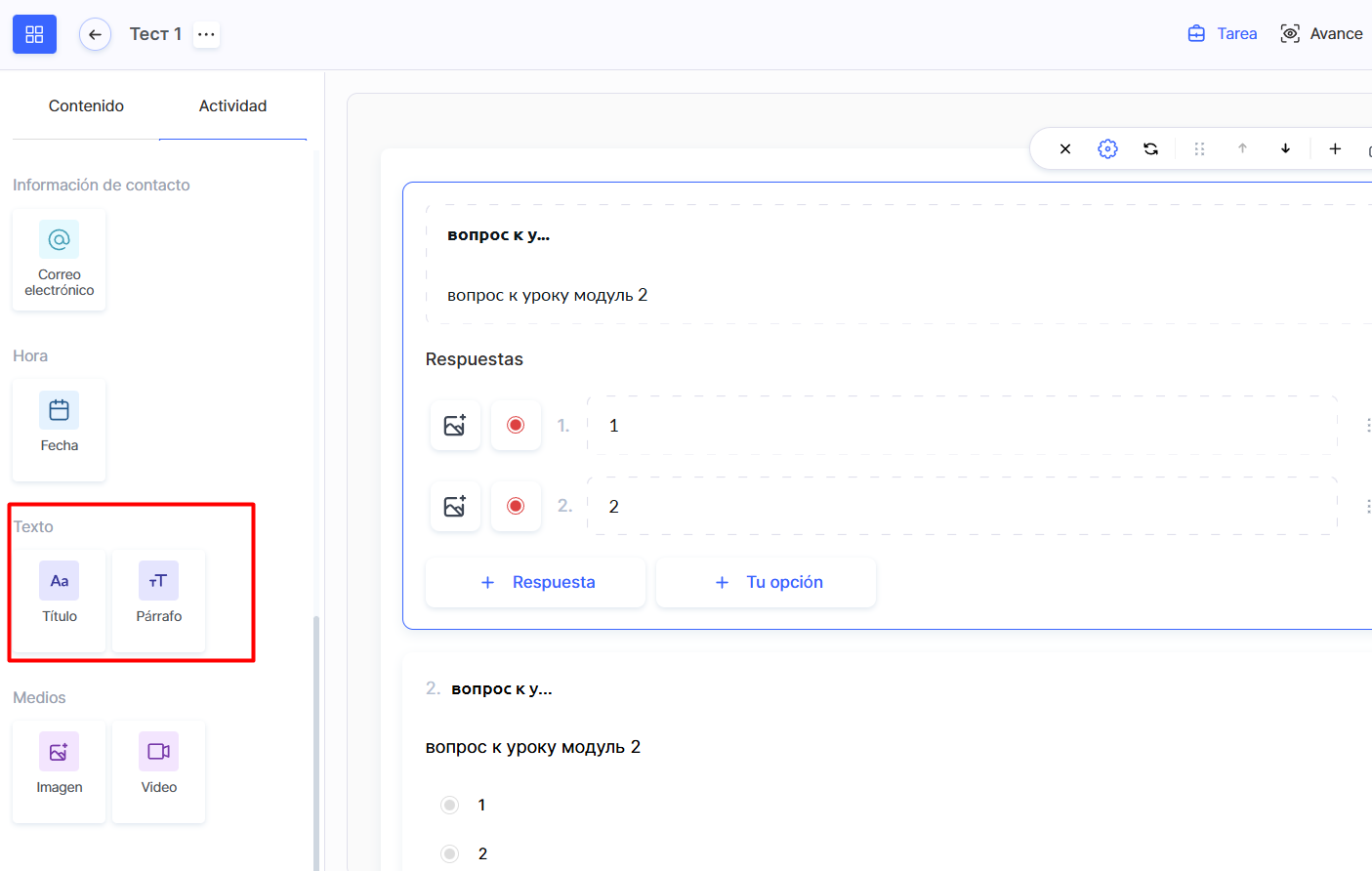The height and width of the screenshot is (871, 1372).
Task: Add image to answer 1
Action: point(455,426)
